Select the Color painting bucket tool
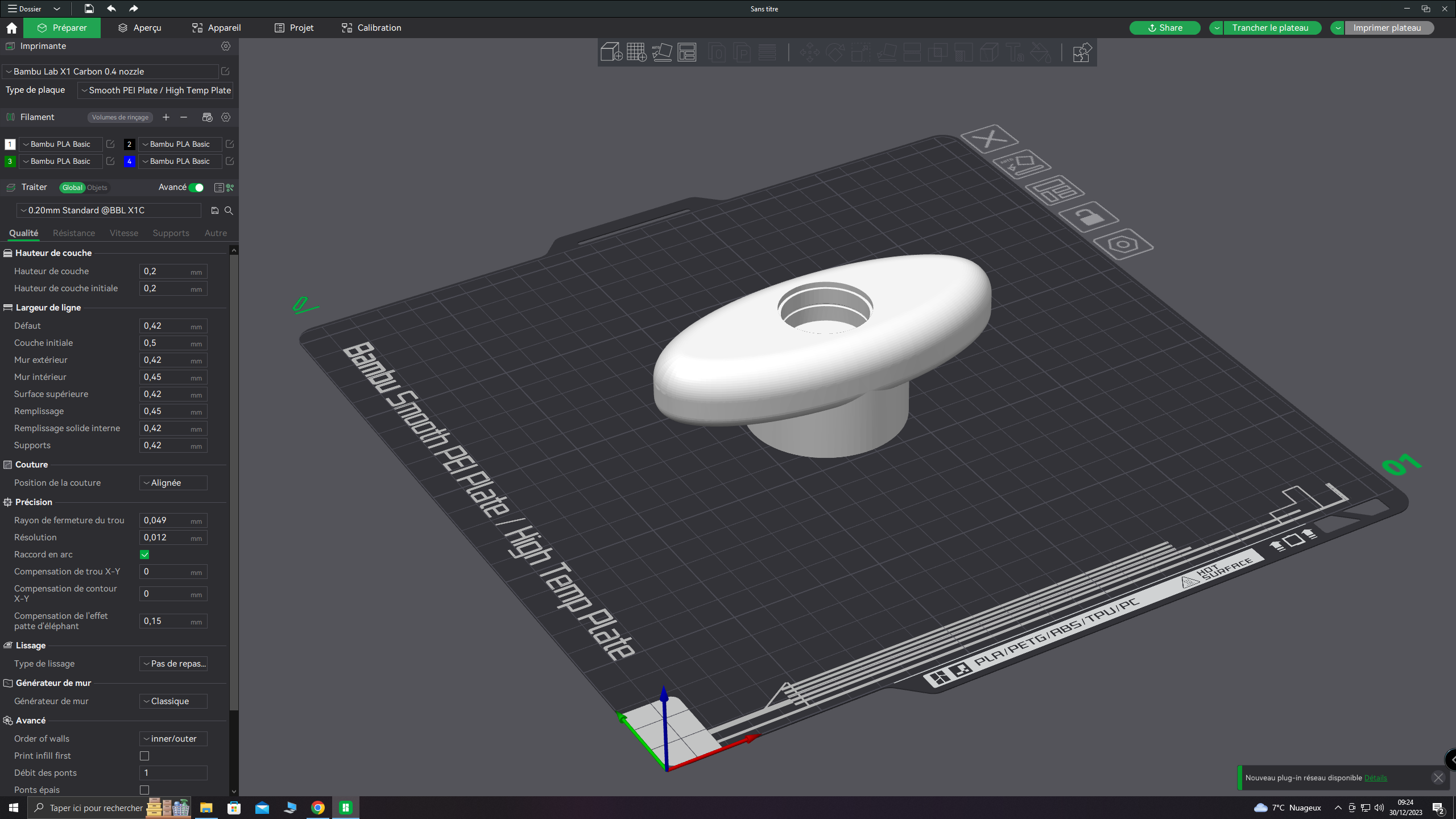 [x=1040, y=52]
